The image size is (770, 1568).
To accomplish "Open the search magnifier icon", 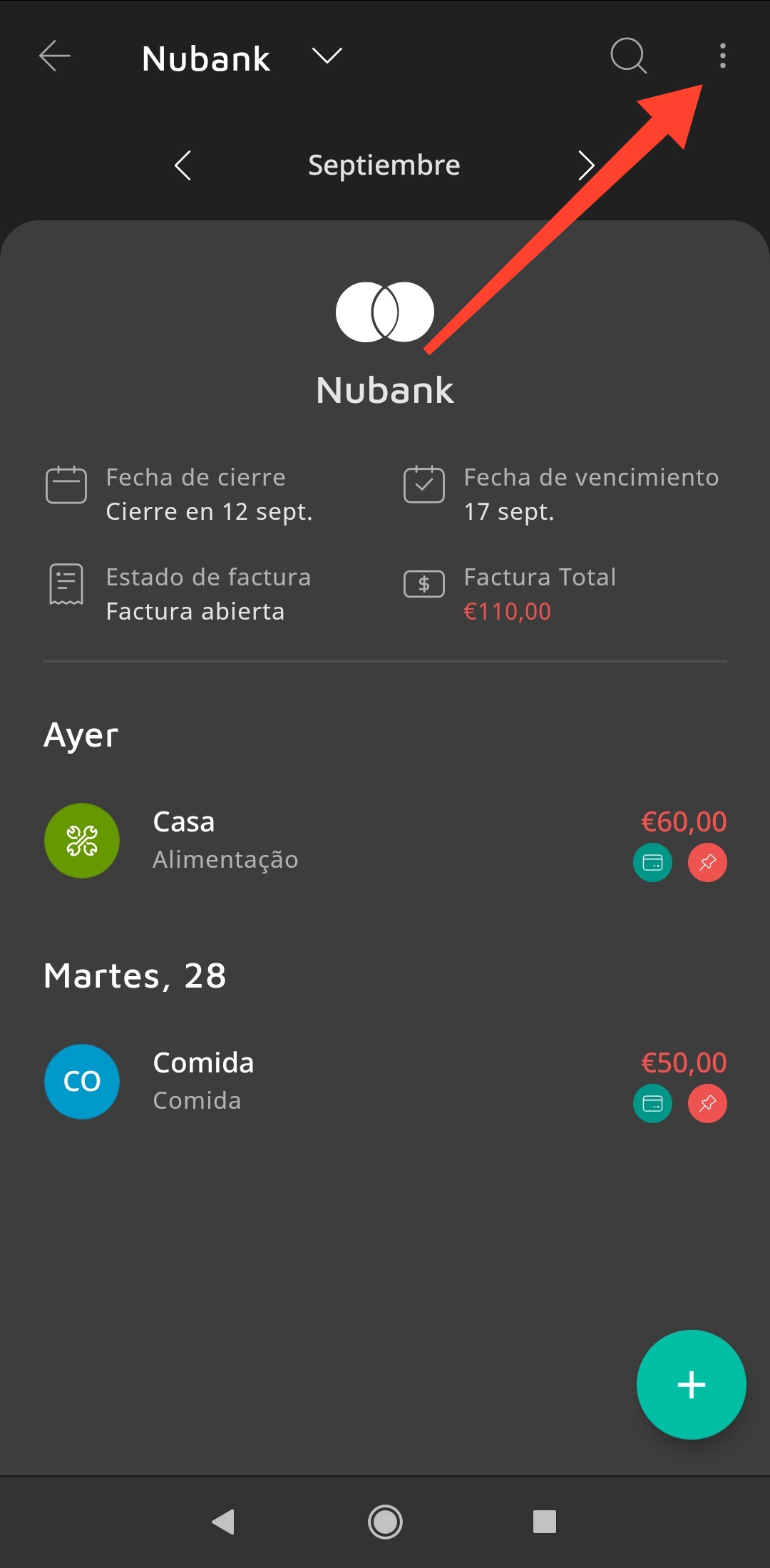I will [x=628, y=56].
